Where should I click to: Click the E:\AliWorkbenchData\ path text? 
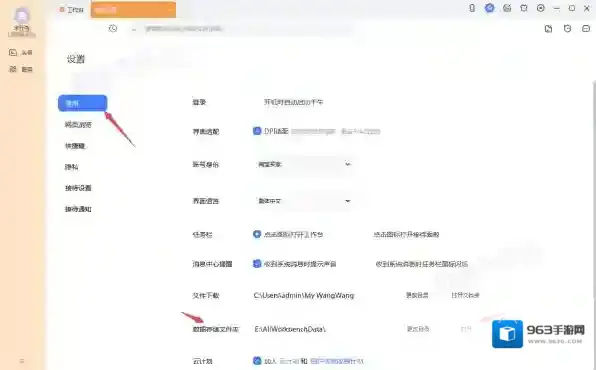tap(290, 329)
